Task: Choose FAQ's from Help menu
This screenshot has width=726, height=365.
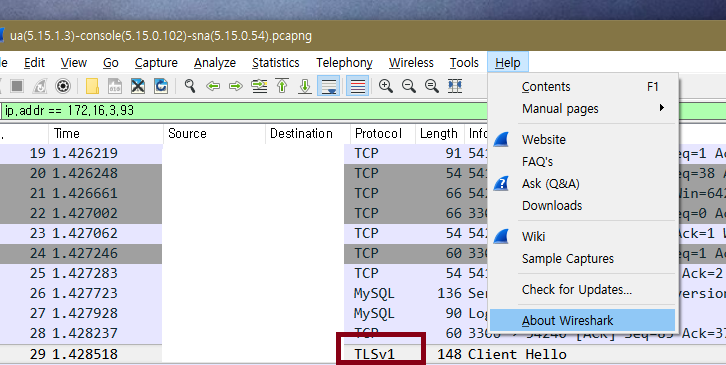Action: [583, 162]
